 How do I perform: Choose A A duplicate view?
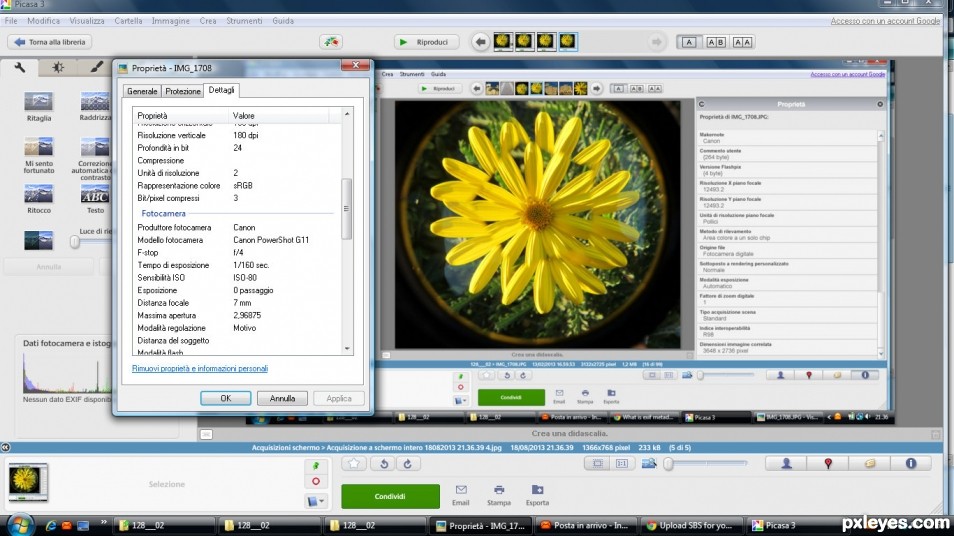742,42
